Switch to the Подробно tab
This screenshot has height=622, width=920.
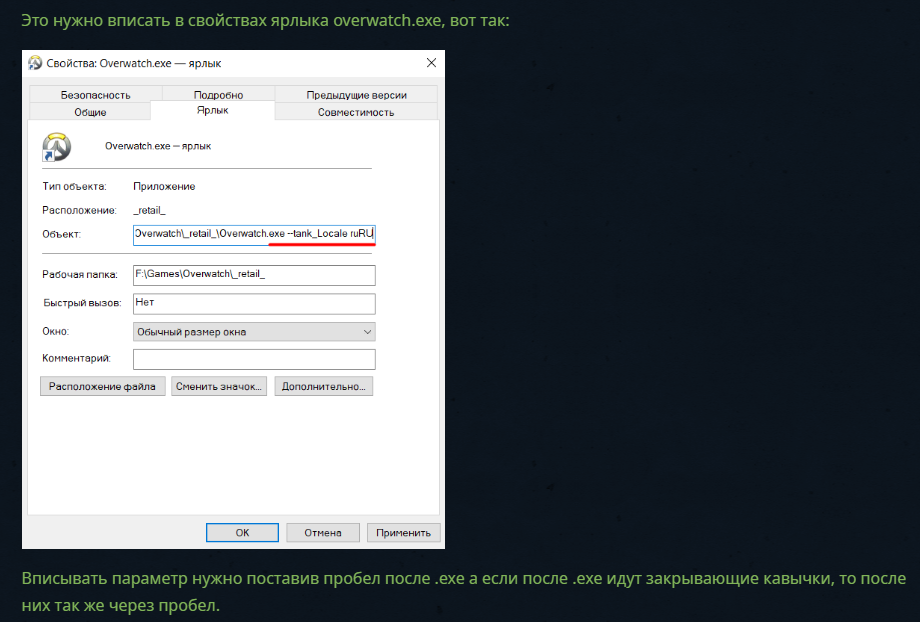click(218, 94)
